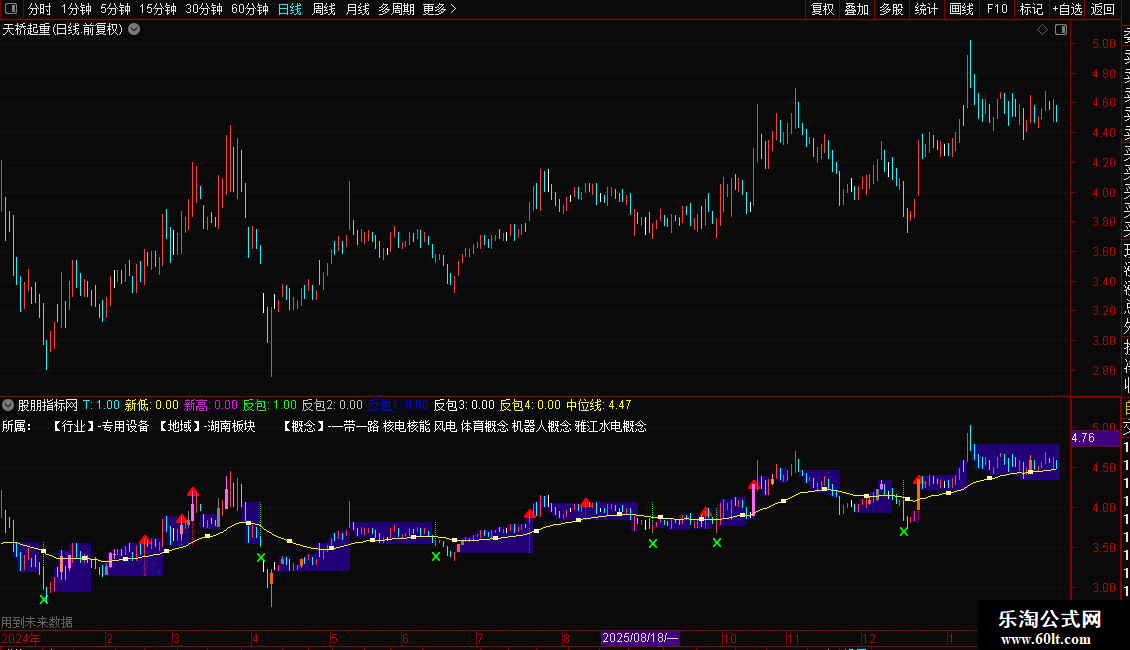The image size is (1130, 650).
Task: Click the 用到未来数据 notice text
Action: coord(37,622)
